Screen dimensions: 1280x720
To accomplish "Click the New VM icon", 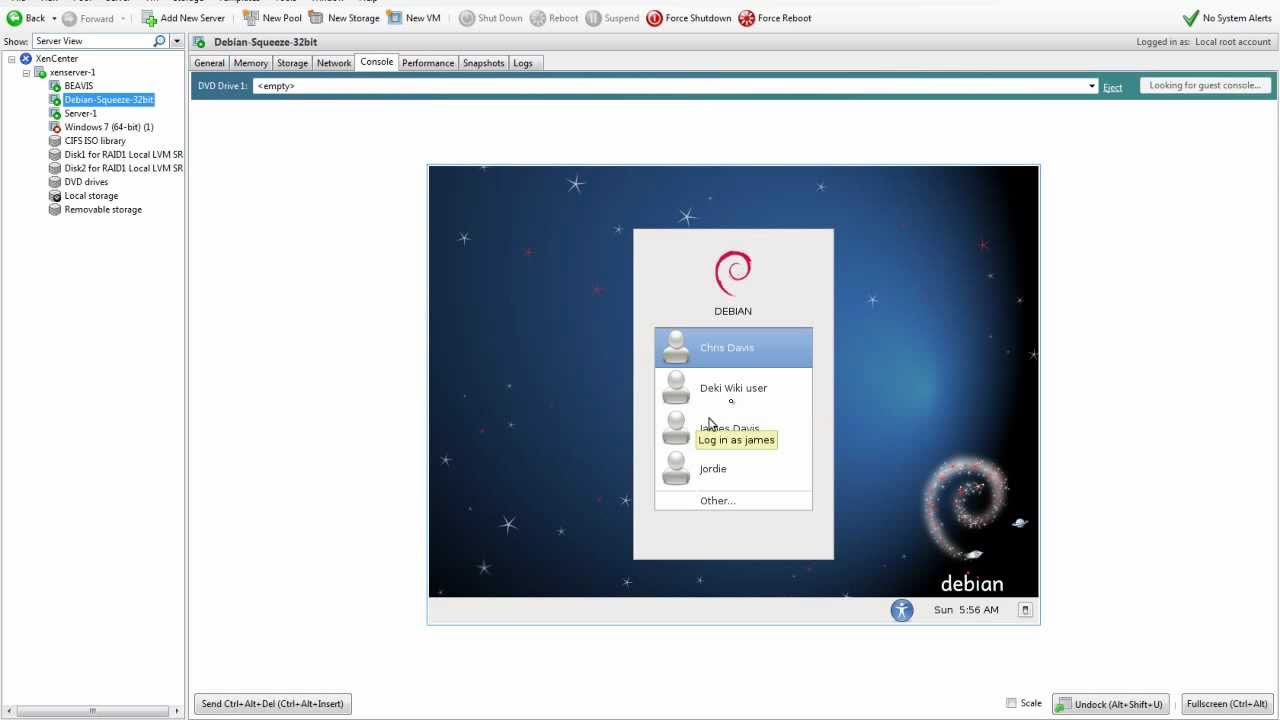I will tap(394, 18).
